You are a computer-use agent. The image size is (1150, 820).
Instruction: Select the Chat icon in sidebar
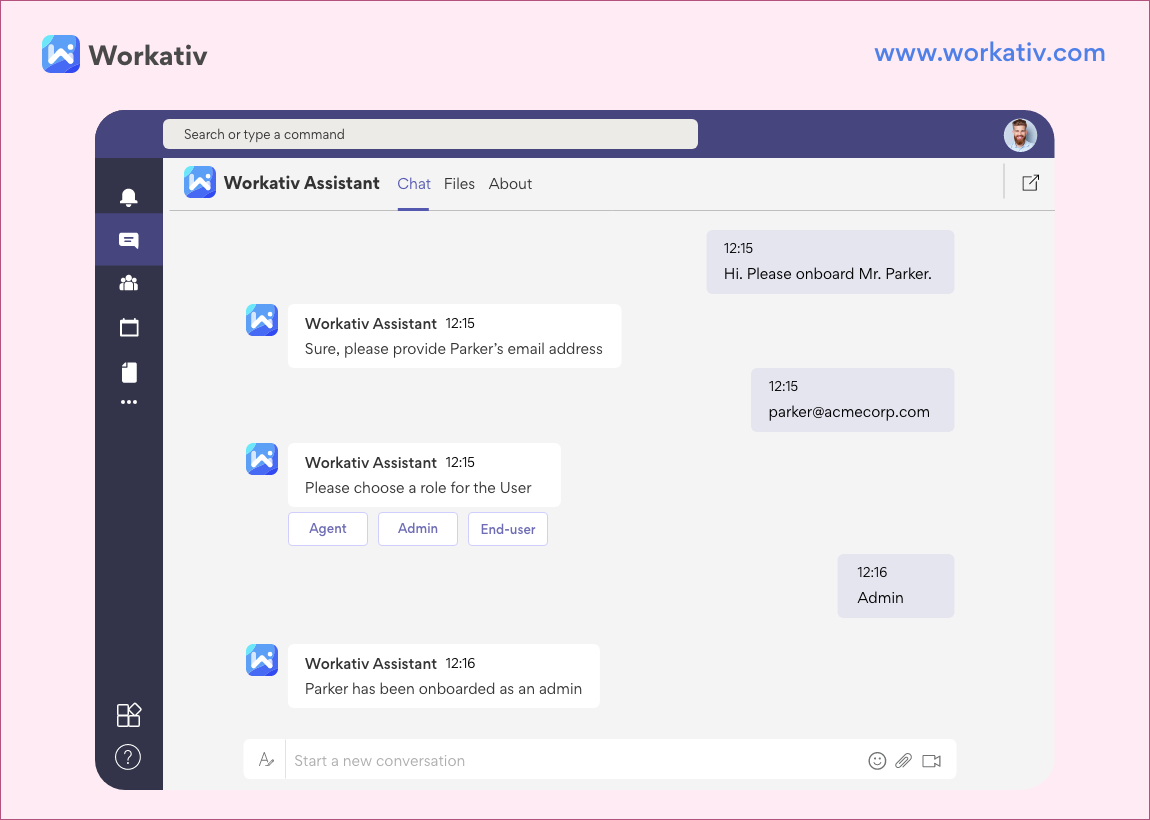[x=128, y=240]
